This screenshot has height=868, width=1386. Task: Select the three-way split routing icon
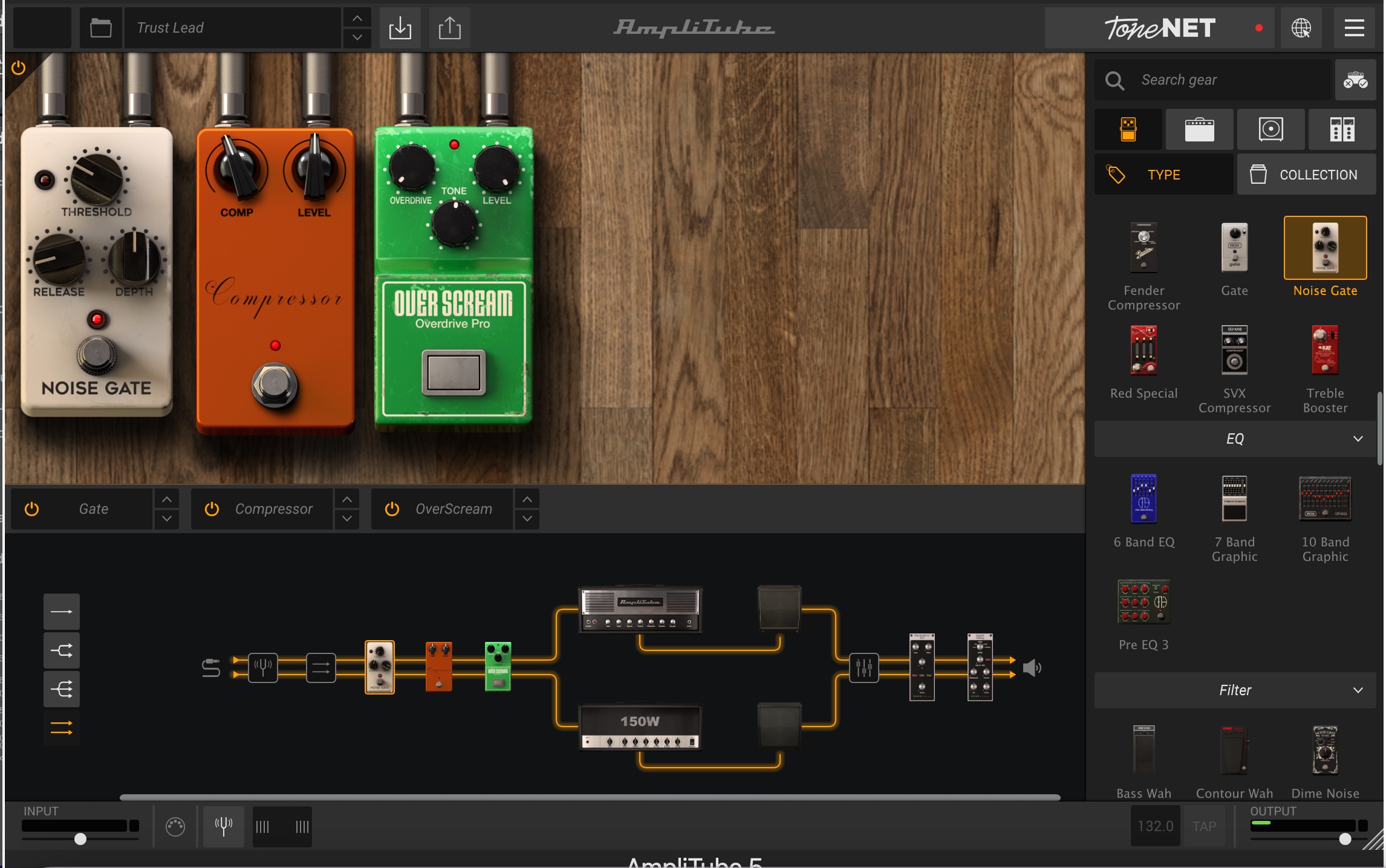pyautogui.click(x=62, y=689)
